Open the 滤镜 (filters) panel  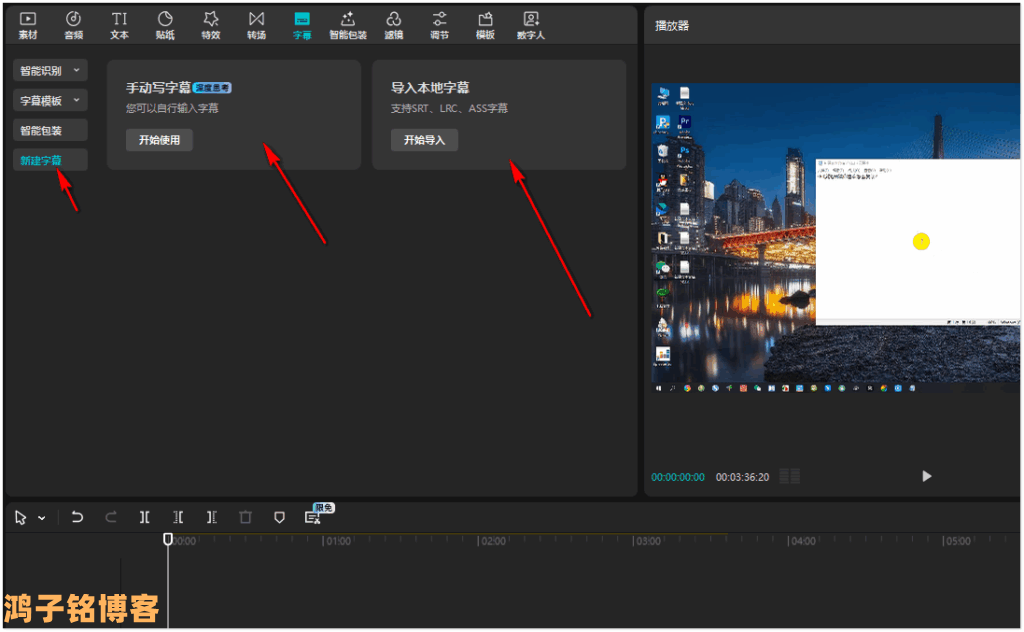394,25
